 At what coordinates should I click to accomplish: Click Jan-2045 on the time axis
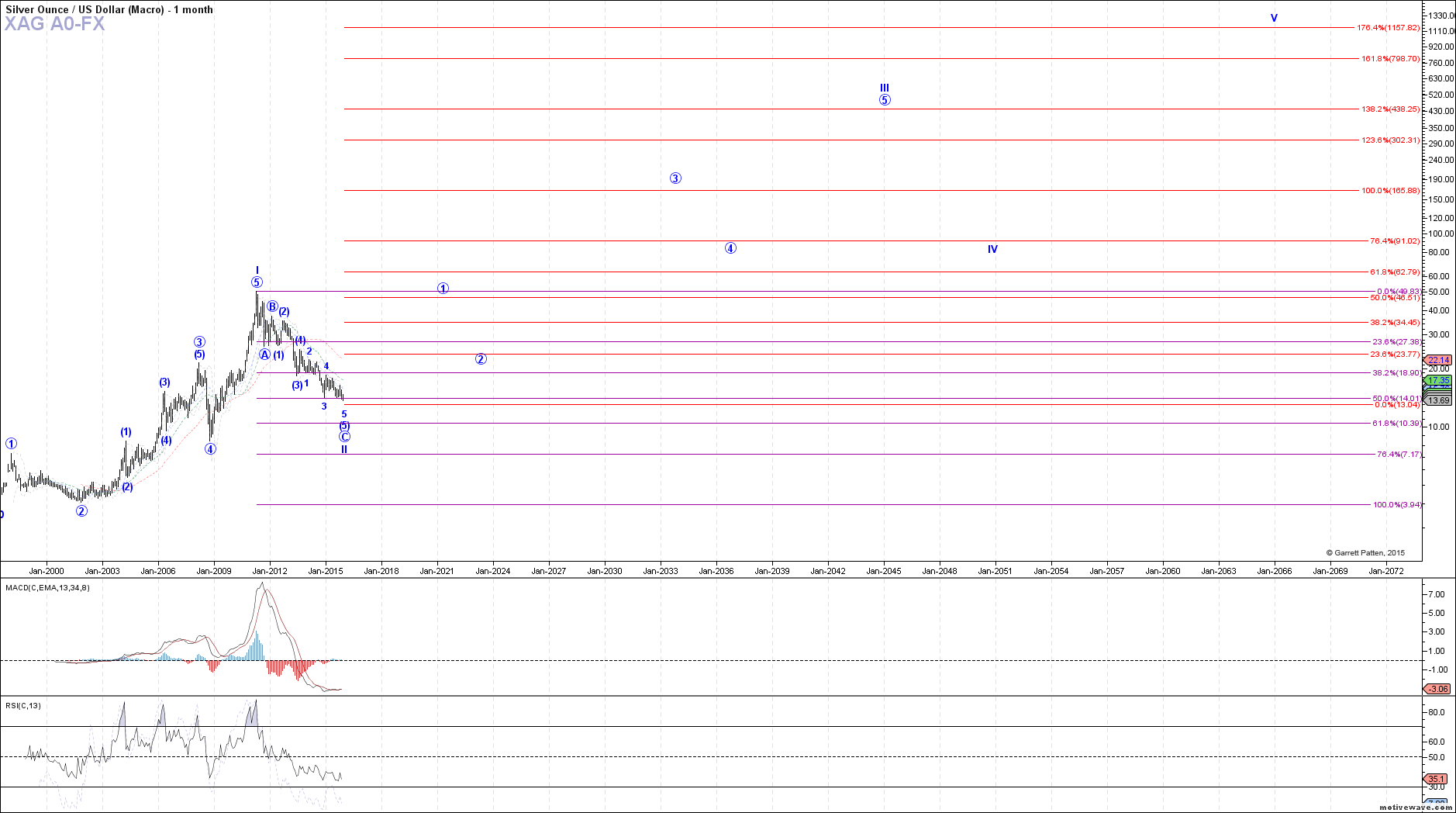(884, 571)
